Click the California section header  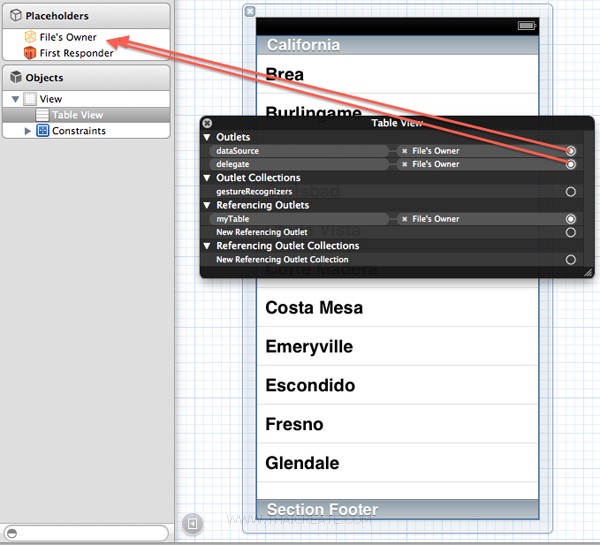[x=398, y=45]
